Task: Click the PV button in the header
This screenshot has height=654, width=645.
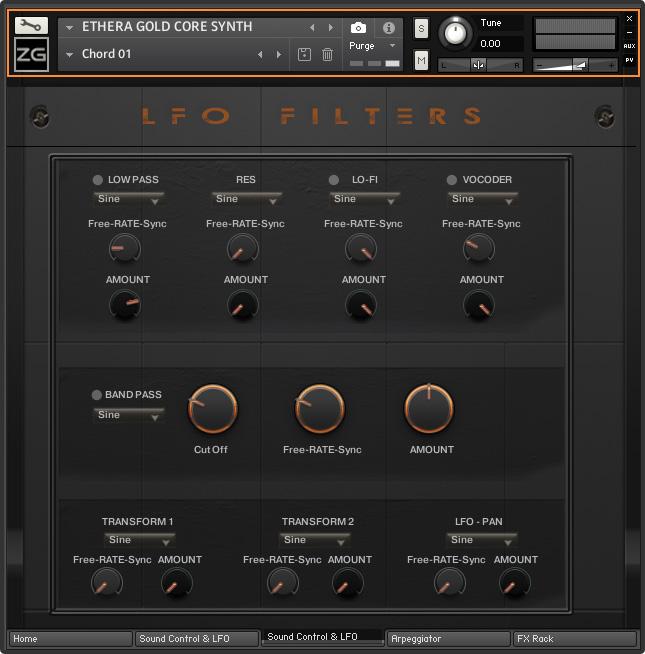Action: 629,60
